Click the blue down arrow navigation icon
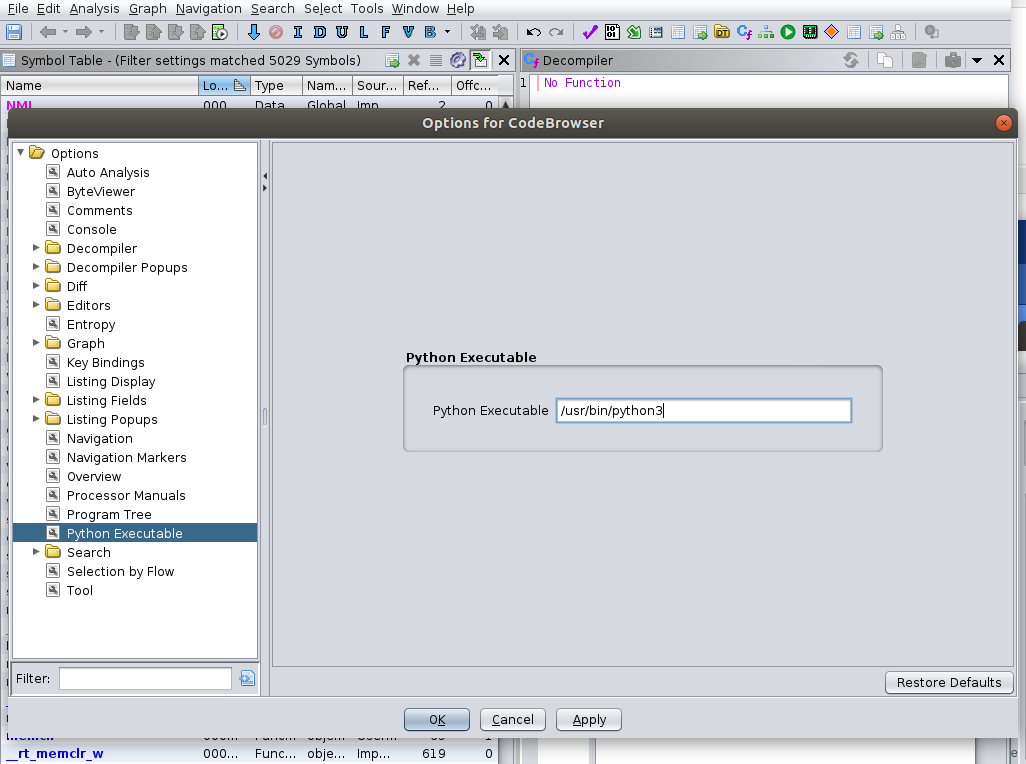The width and height of the screenshot is (1026, 764). click(254, 32)
